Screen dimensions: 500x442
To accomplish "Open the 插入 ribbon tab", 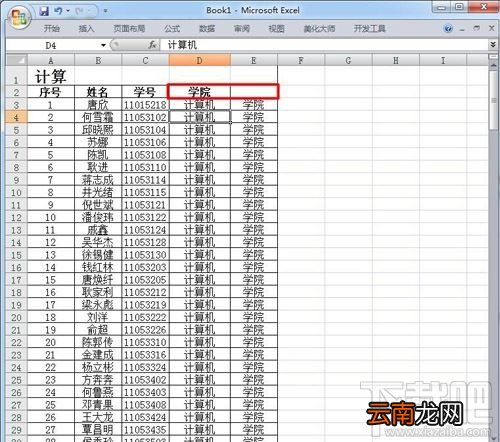I will (86, 29).
